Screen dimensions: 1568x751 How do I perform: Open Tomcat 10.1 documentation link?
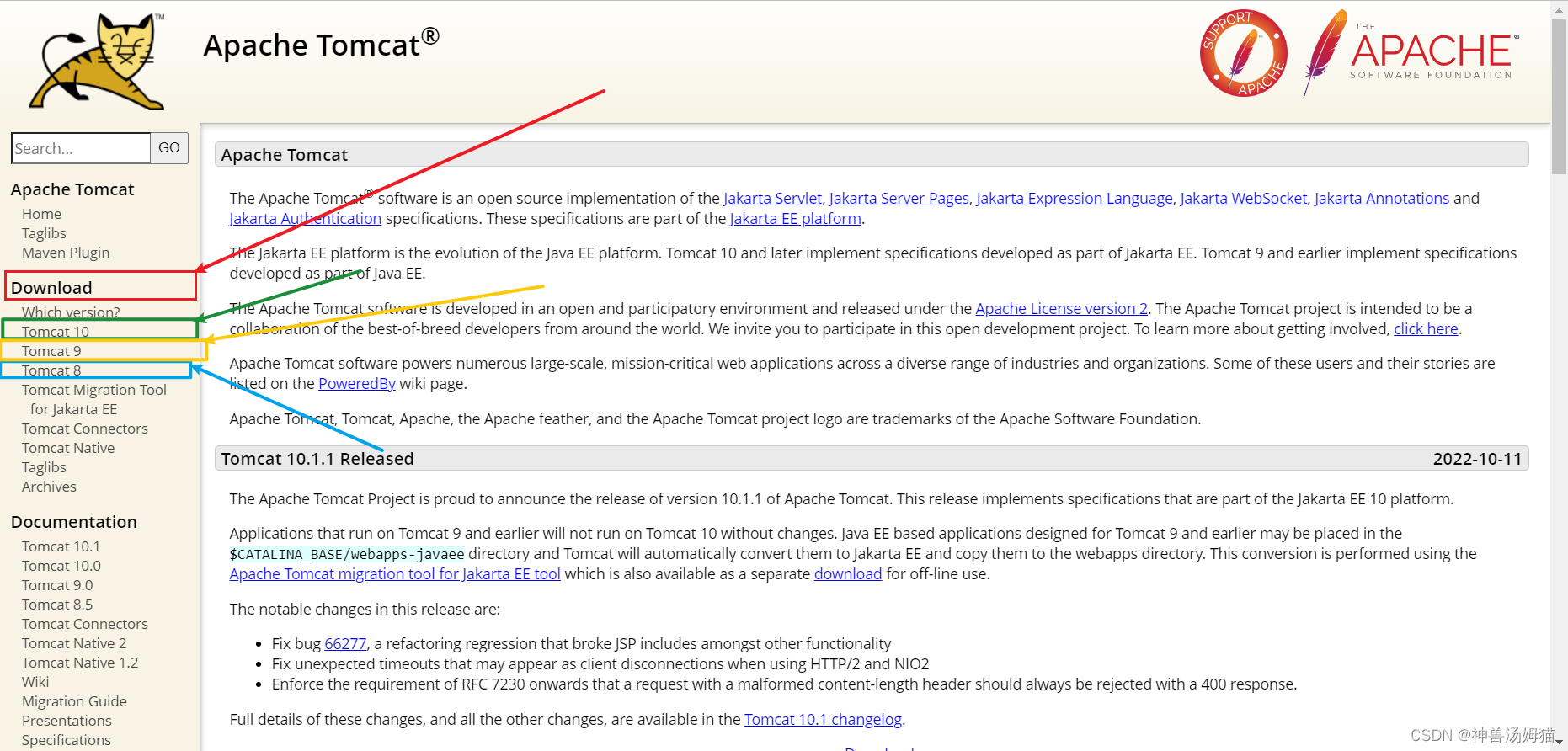pos(61,546)
